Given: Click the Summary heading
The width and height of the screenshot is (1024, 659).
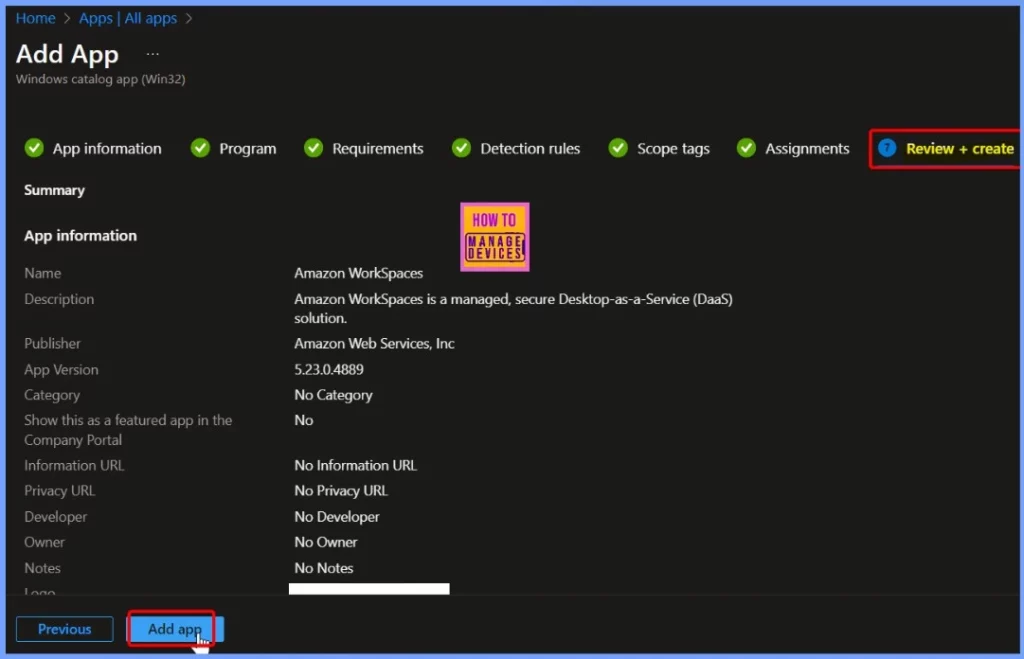Looking at the screenshot, I should [x=54, y=190].
